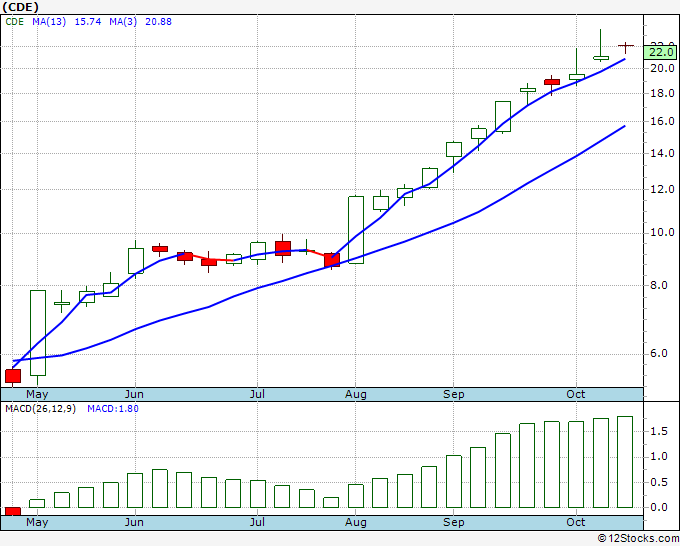Click the (CDE) chart title

click(x=20, y=7)
